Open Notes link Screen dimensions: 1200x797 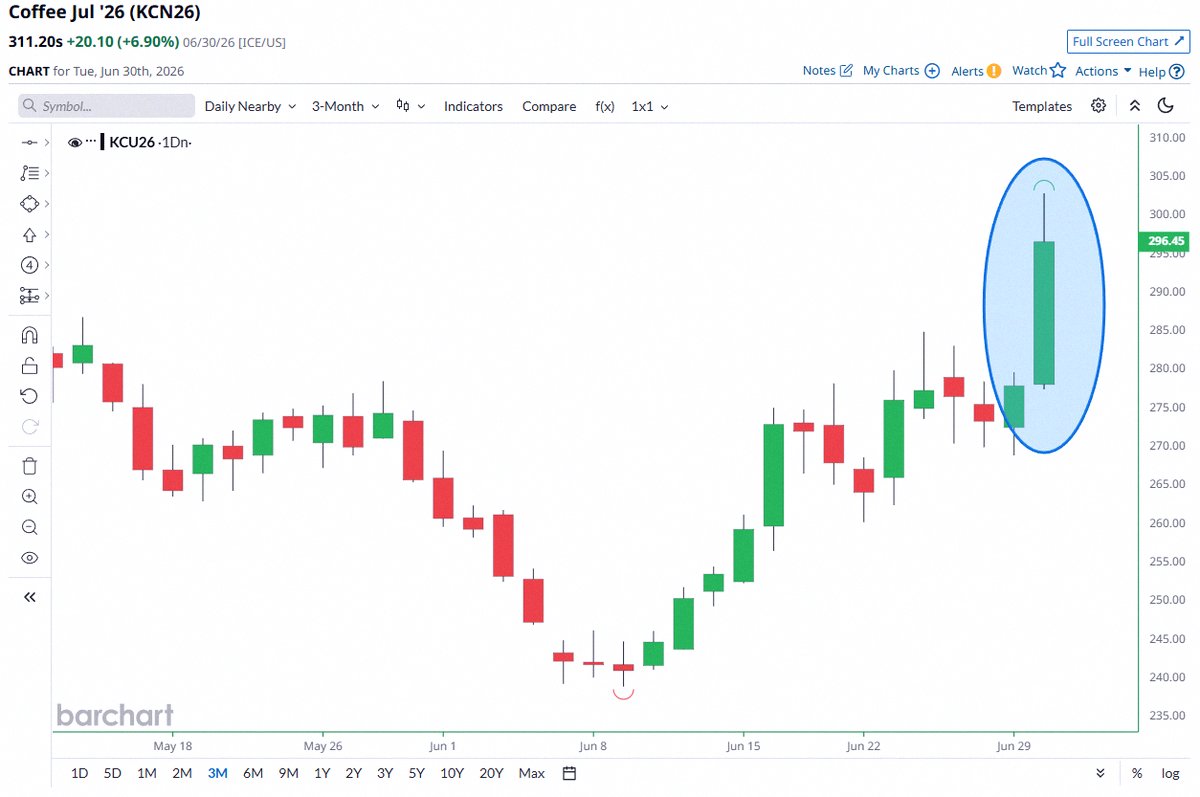[x=828, y=71]
